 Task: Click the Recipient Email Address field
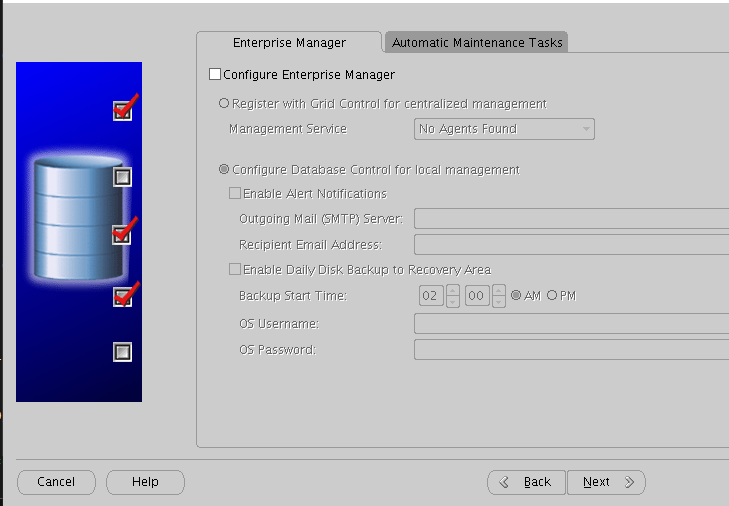pyautogui.click(x=571, y=245)
